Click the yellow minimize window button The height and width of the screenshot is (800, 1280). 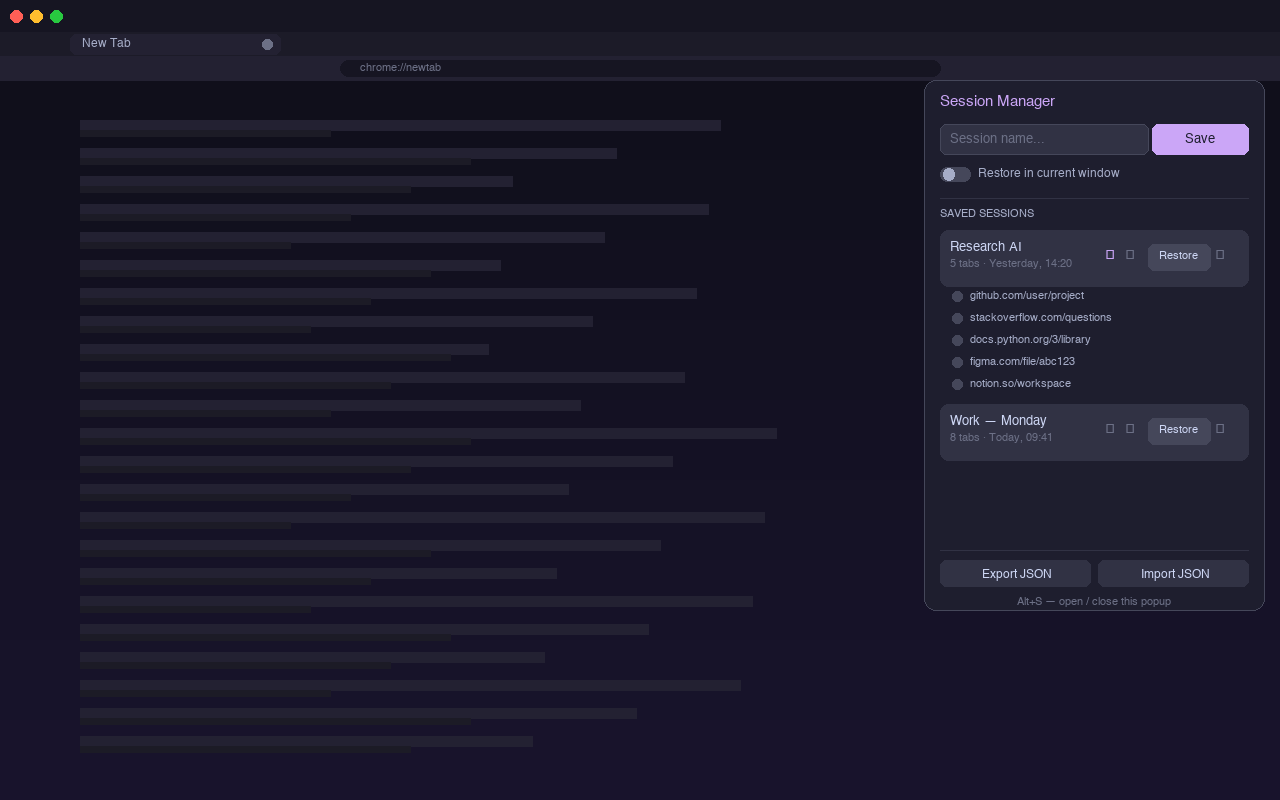36,16
